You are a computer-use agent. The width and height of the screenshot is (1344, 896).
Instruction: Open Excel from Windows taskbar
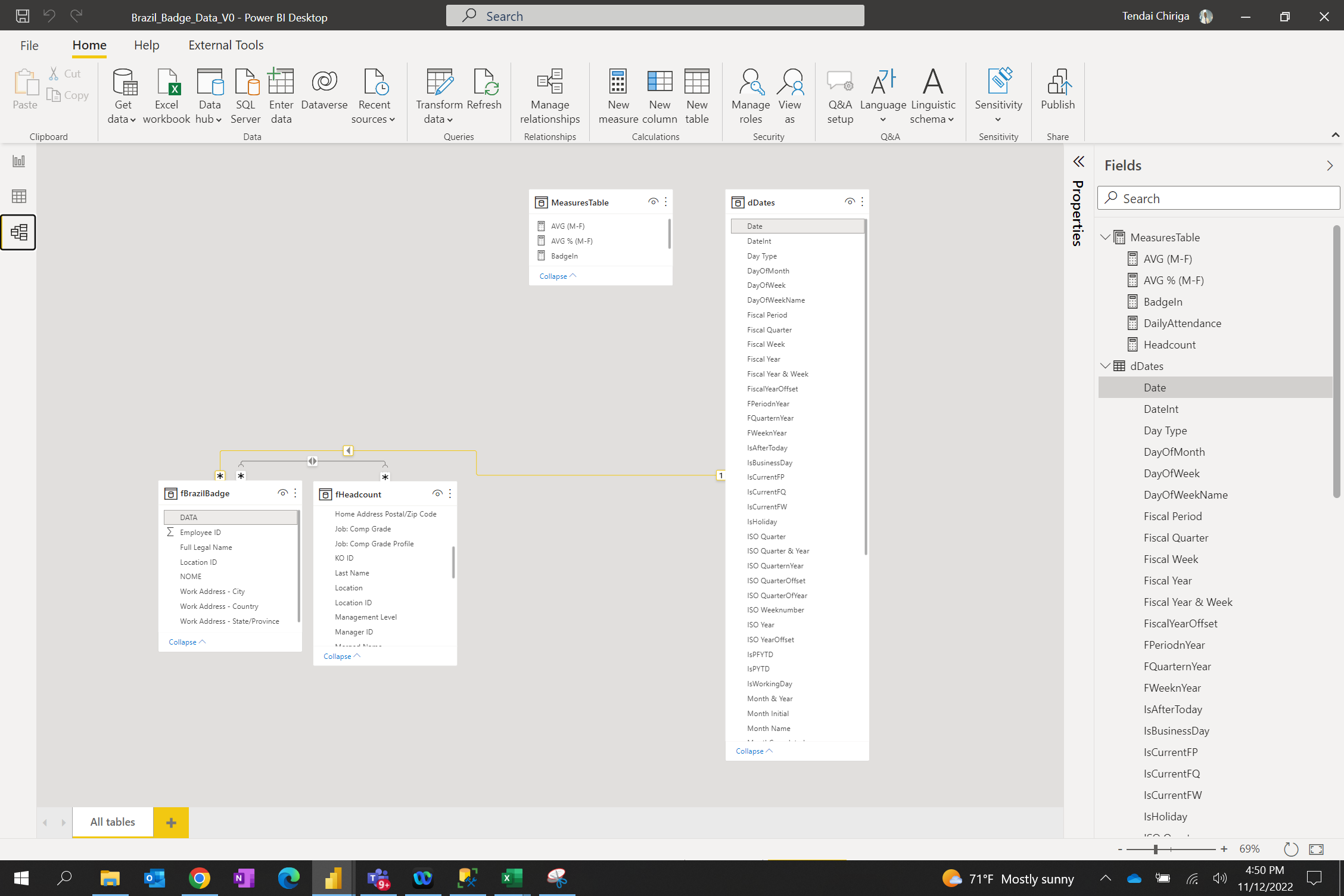pos(512,878)
